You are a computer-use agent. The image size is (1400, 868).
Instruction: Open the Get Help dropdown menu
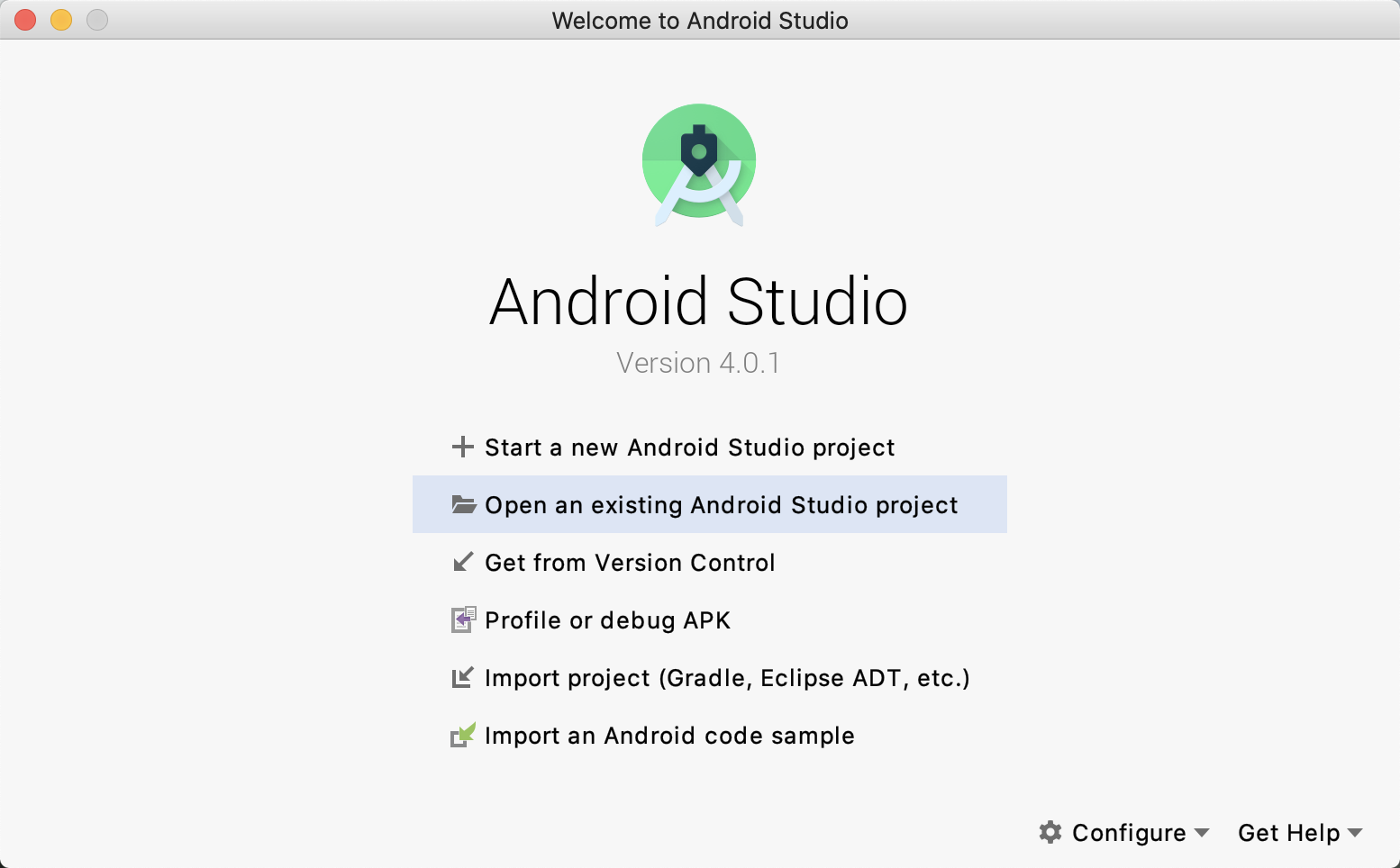(1290, 833)
